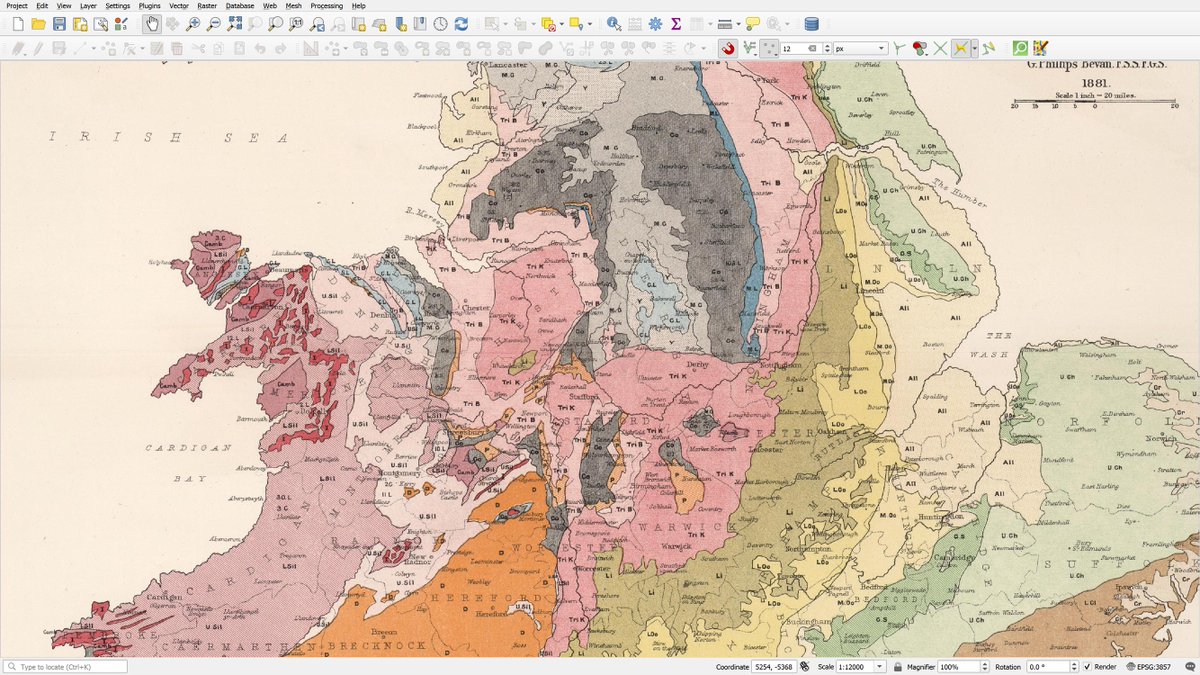The image size is (1200, 675).
Task: Expand the measure tool dropdown arrow
Action: (738, 25)
